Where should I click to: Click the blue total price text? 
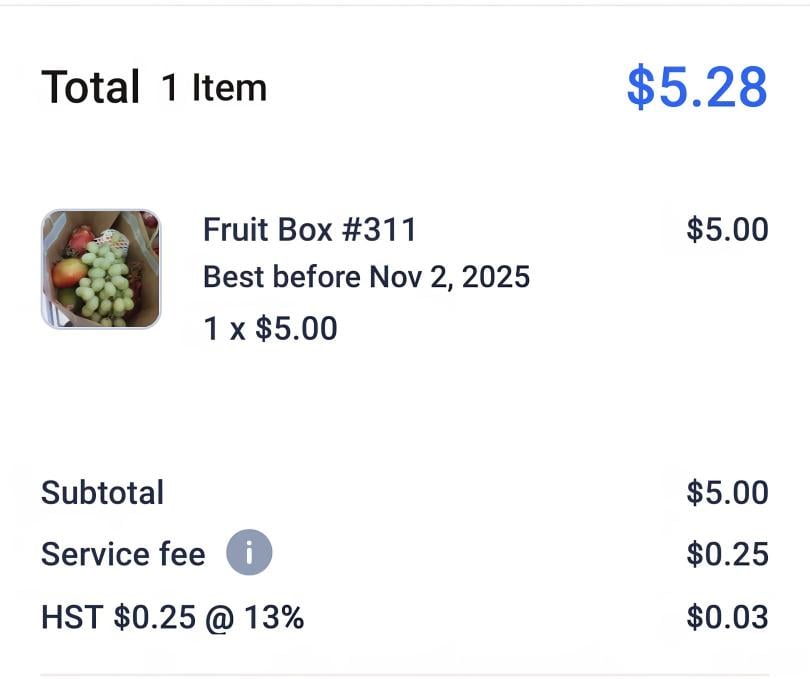pos(697,87)
